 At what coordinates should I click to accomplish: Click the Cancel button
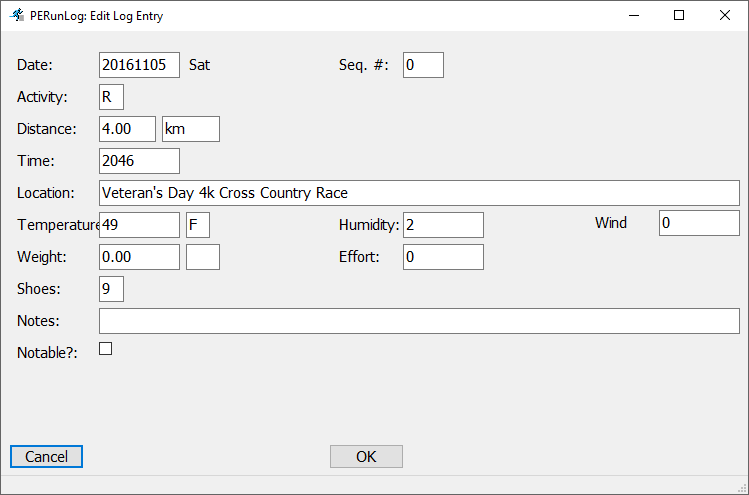coord(46,457)
